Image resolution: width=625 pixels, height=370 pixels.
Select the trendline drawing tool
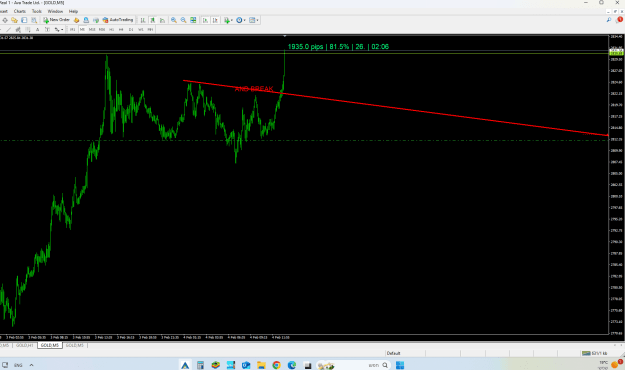point(8,30)
